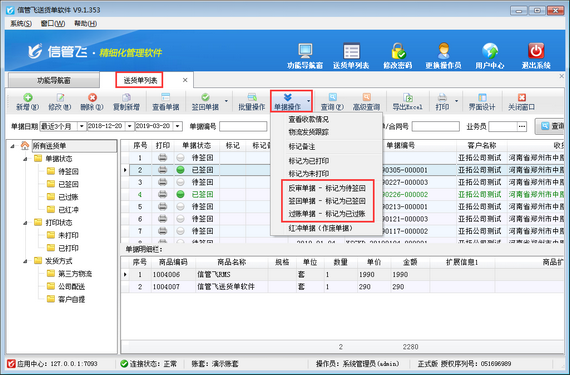Click grey status circle in row 3
Screen dimensions: 570x375
pyautogui.click(x=180, y=182)
